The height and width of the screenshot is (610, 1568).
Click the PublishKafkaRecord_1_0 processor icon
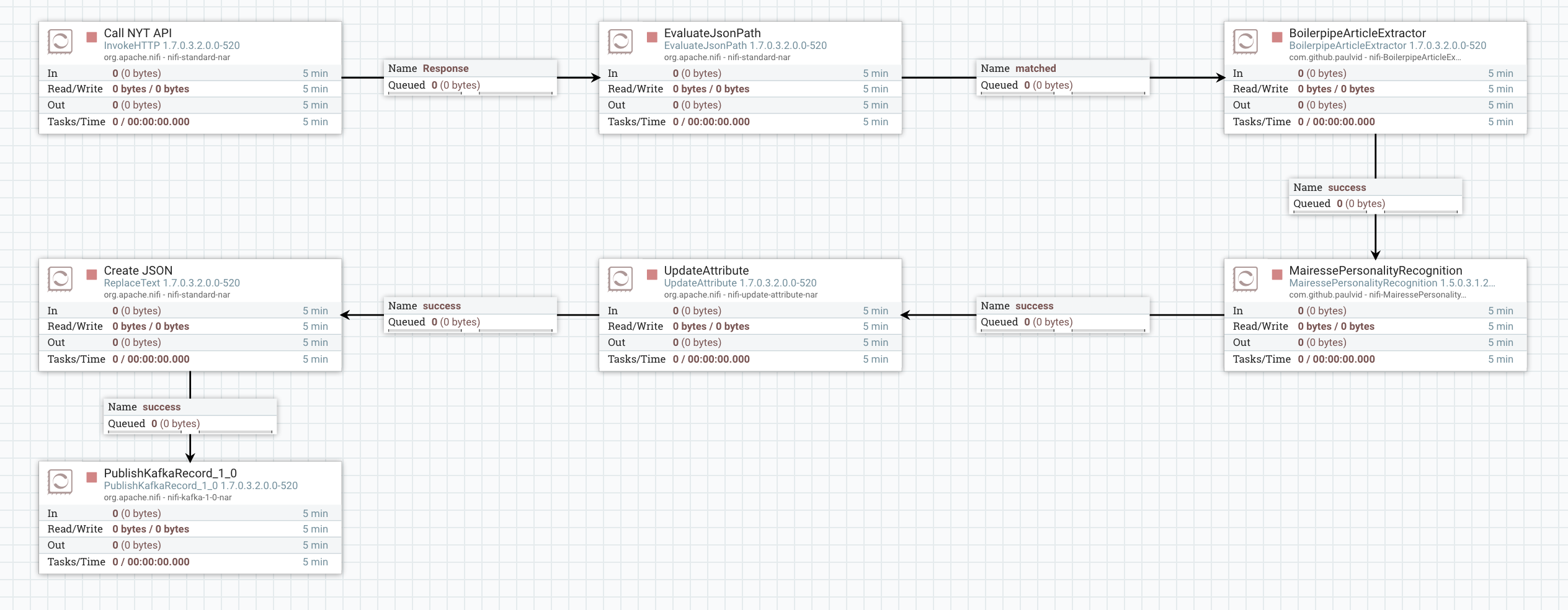click(60, 482)
